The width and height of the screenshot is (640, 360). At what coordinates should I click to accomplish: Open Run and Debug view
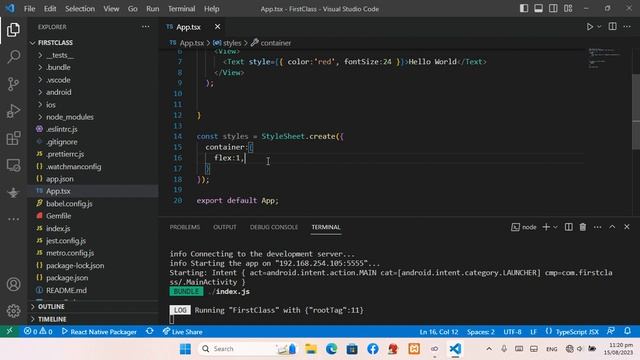pos(13,111)
